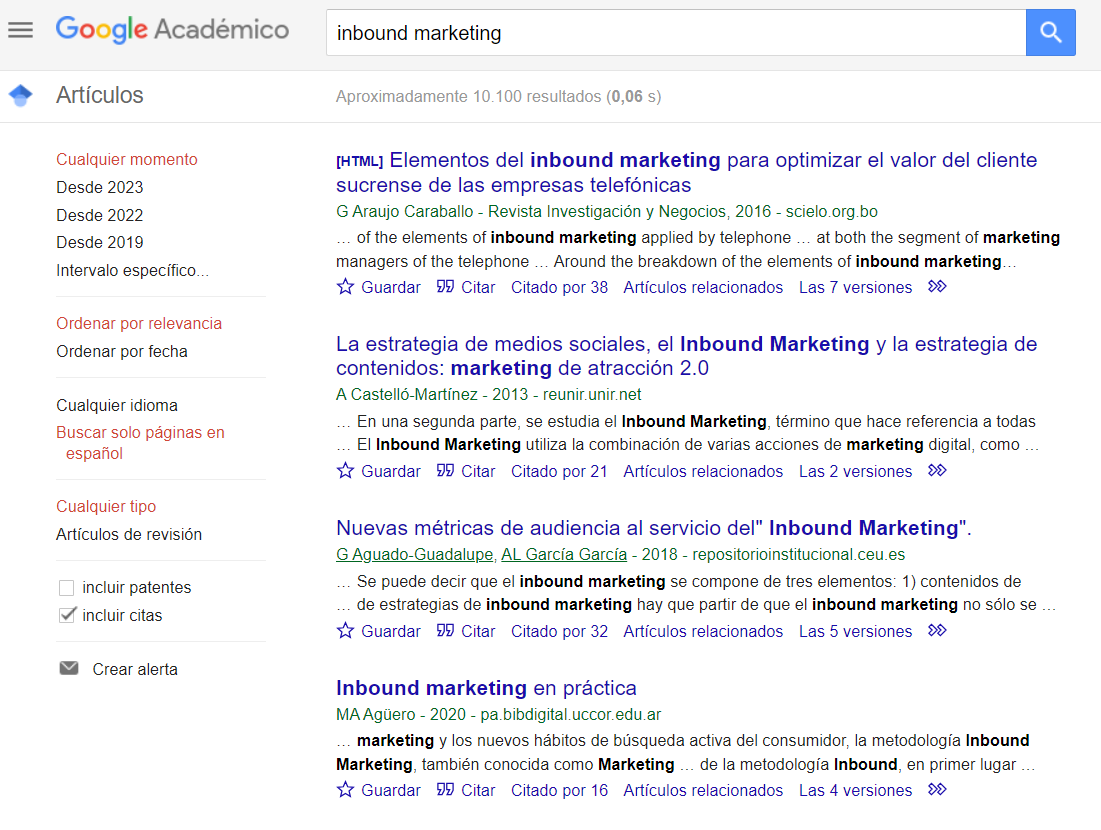Screen dimensions: 1101x830
Task: Click the graduation cap Artículos icon
Action: pos(21,95)
